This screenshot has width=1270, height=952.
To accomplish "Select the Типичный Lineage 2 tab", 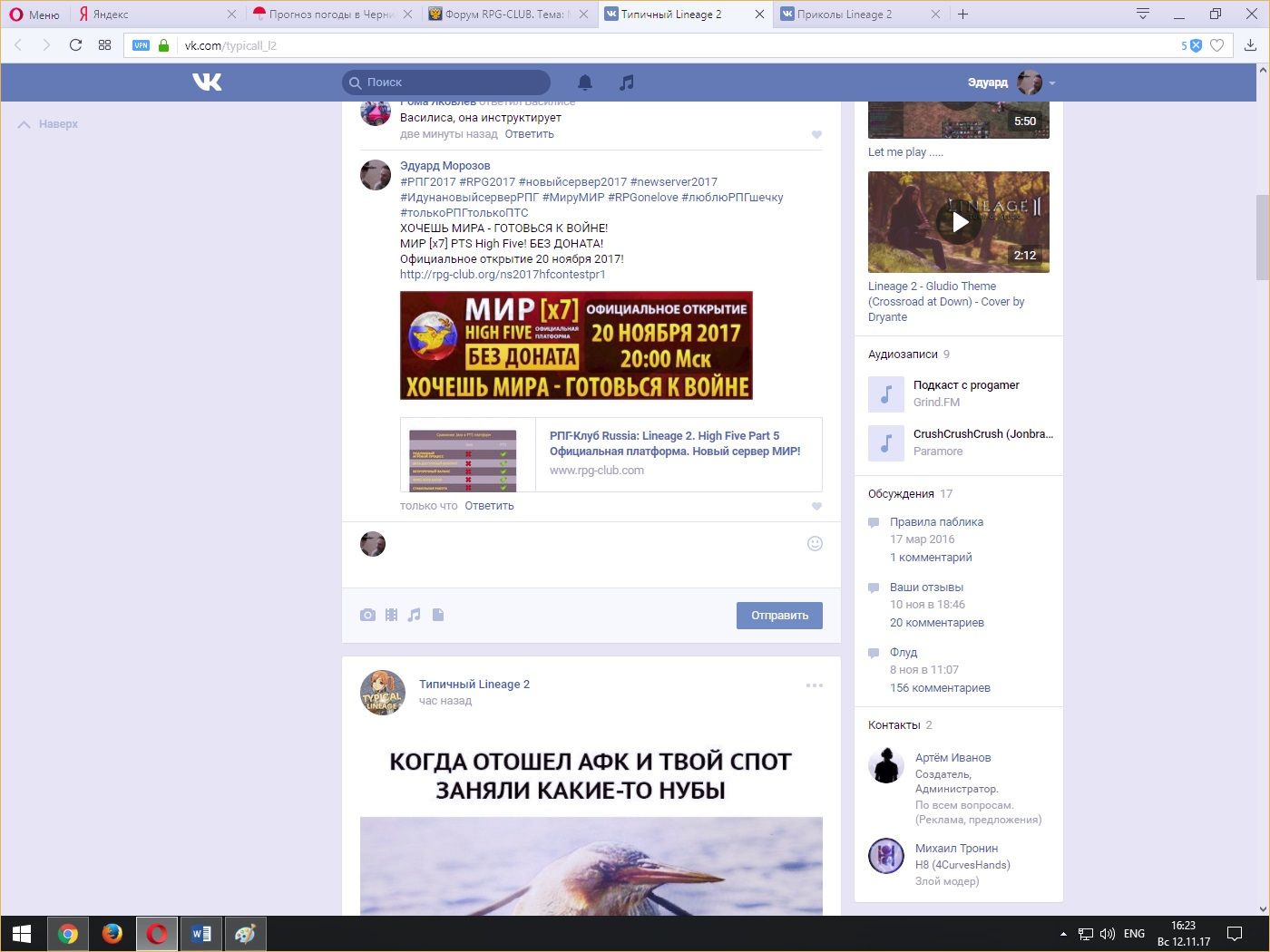I will pyautogui.click(x=684, y=14).
